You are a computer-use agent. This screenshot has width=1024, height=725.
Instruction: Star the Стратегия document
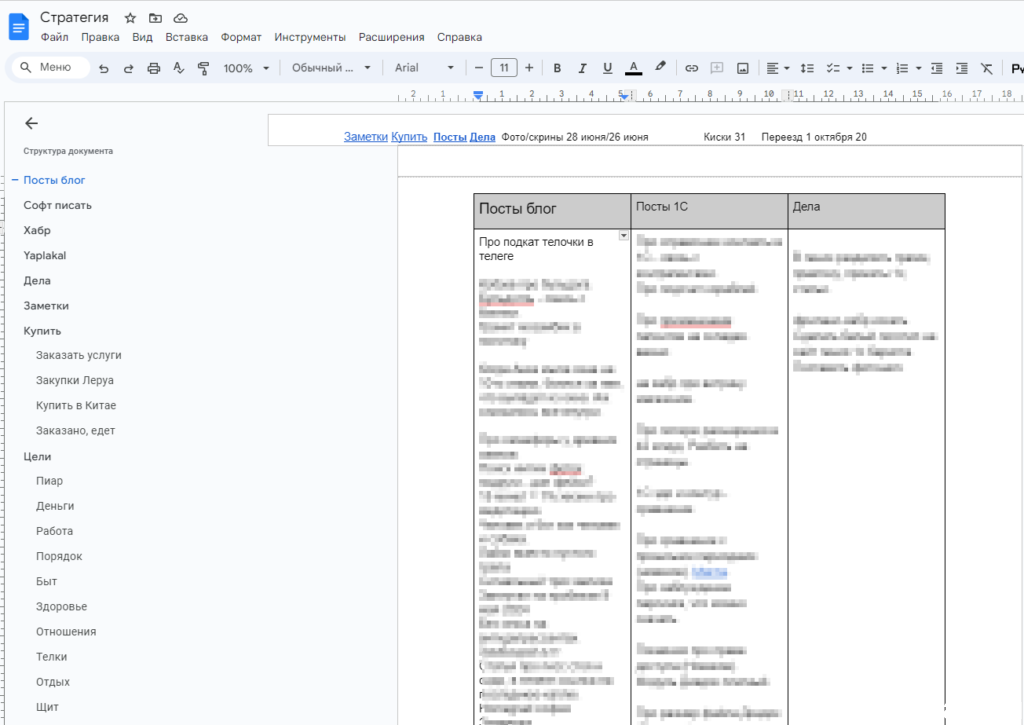click(130, 18)
